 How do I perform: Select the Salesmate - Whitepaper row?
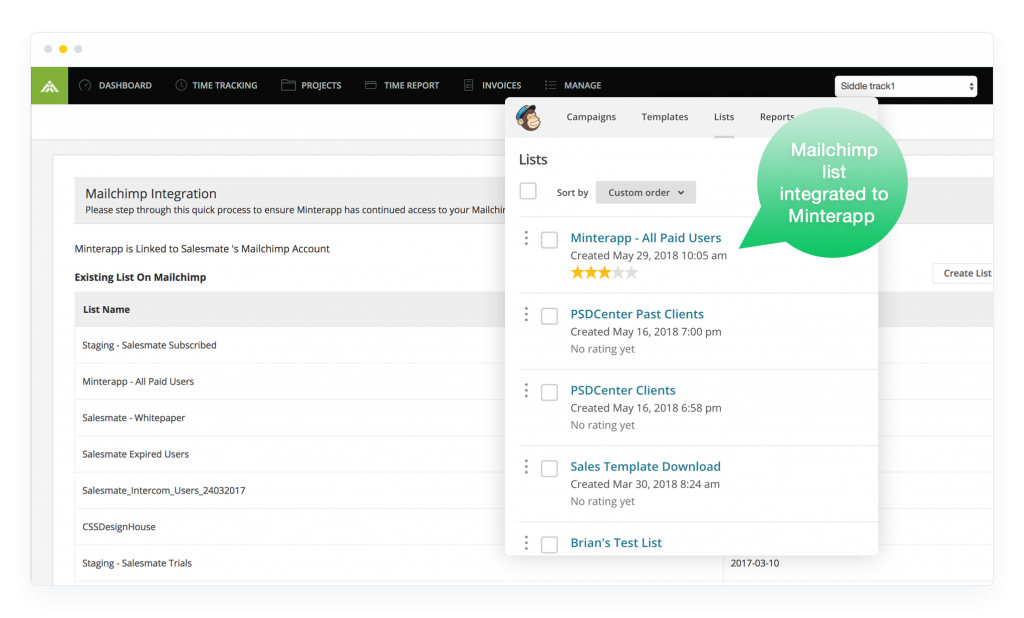pyautogui.click(x=290, y=417)
